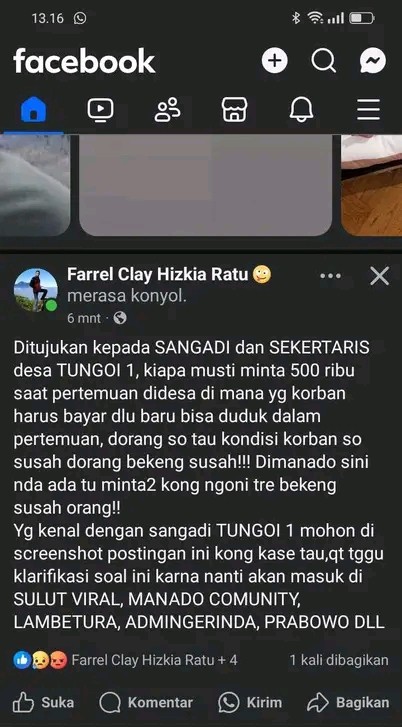View reactions list beside emoji icons
Image resolution: width=402 pixels, height=727 pixels.
[x=154, y=660]
